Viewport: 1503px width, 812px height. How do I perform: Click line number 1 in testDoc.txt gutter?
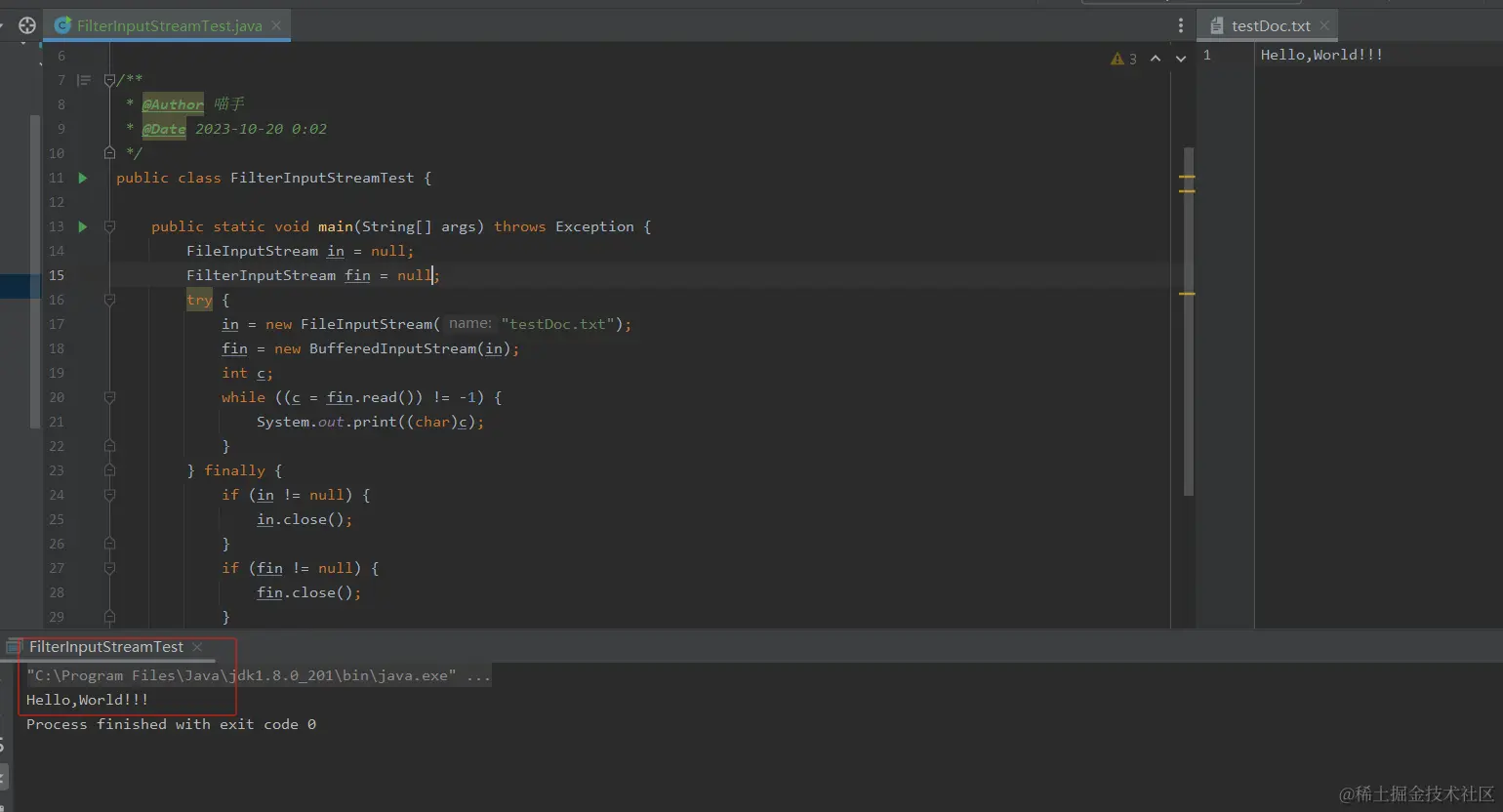pyautogui.click(x=1207, y=55)
